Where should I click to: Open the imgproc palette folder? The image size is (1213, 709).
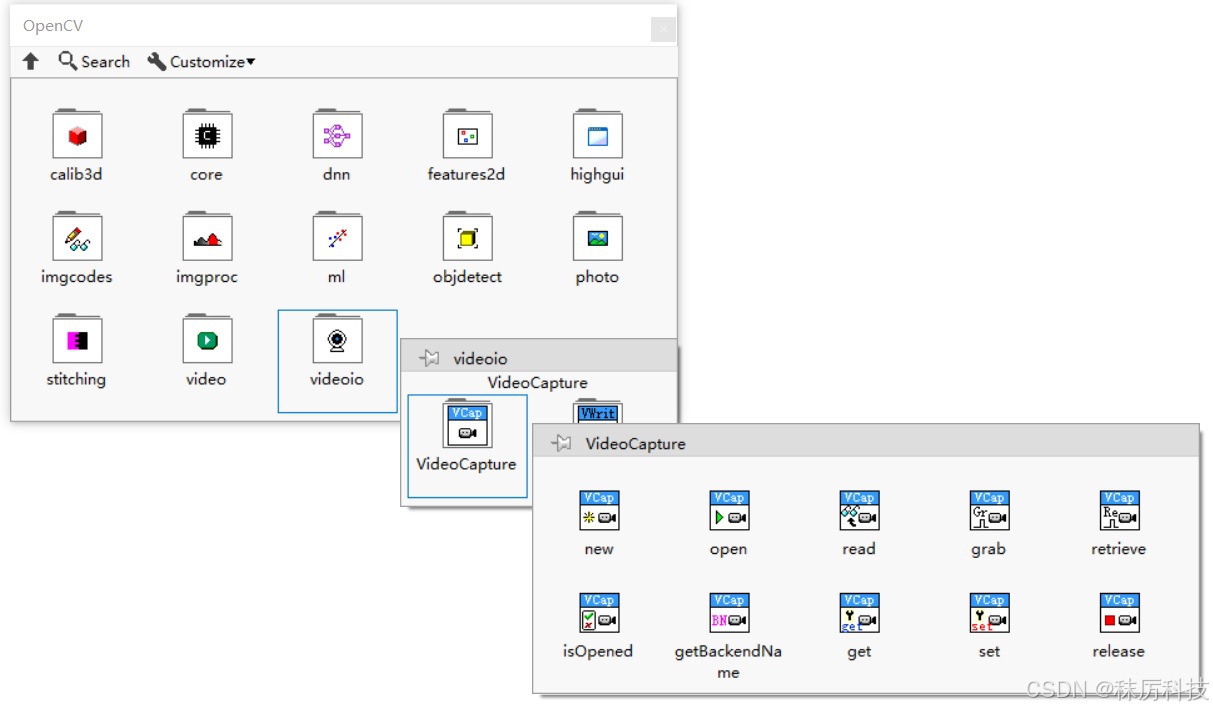point(207,237)
